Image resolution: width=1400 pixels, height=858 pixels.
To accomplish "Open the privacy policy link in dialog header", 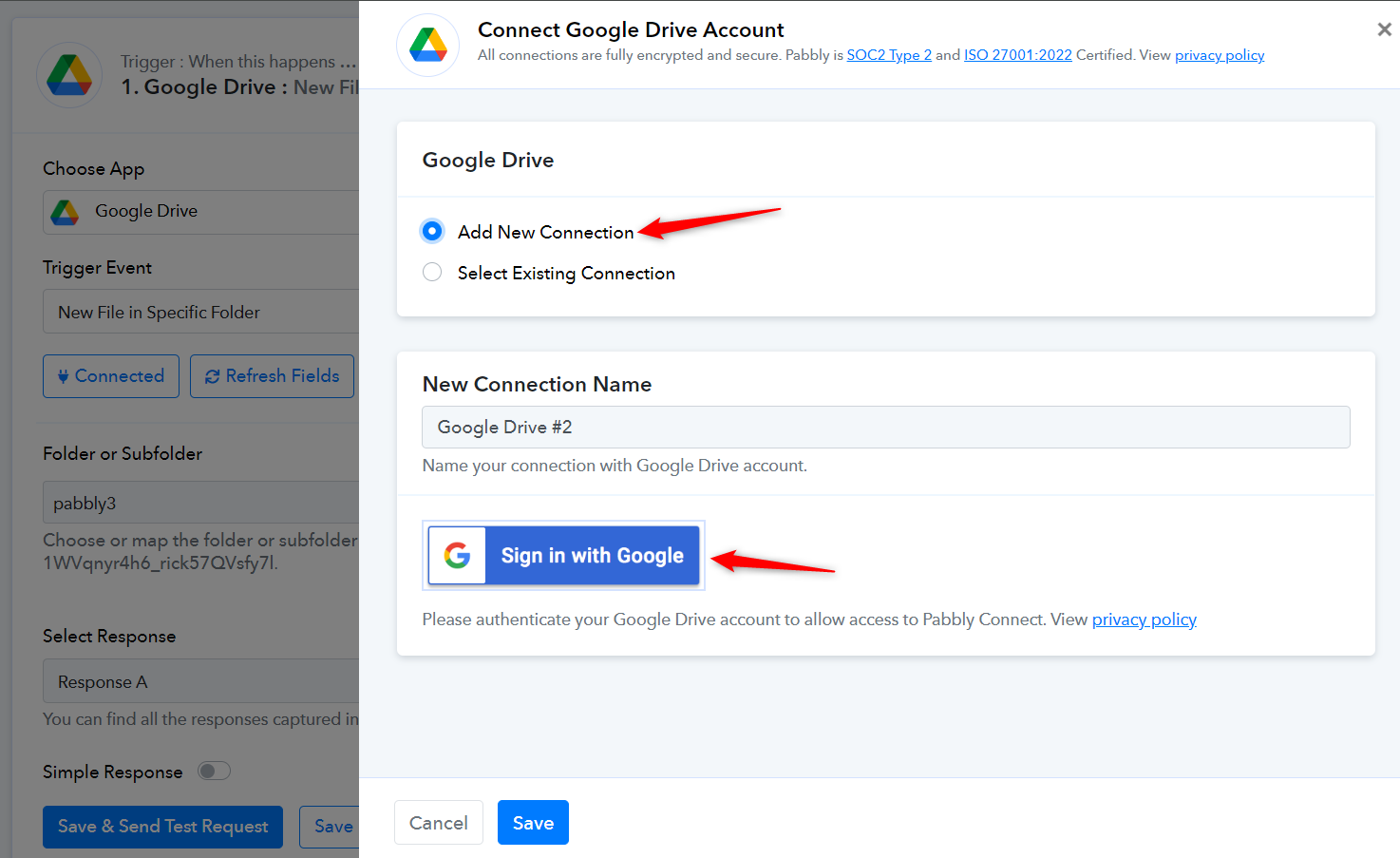I will point(1220,55).
